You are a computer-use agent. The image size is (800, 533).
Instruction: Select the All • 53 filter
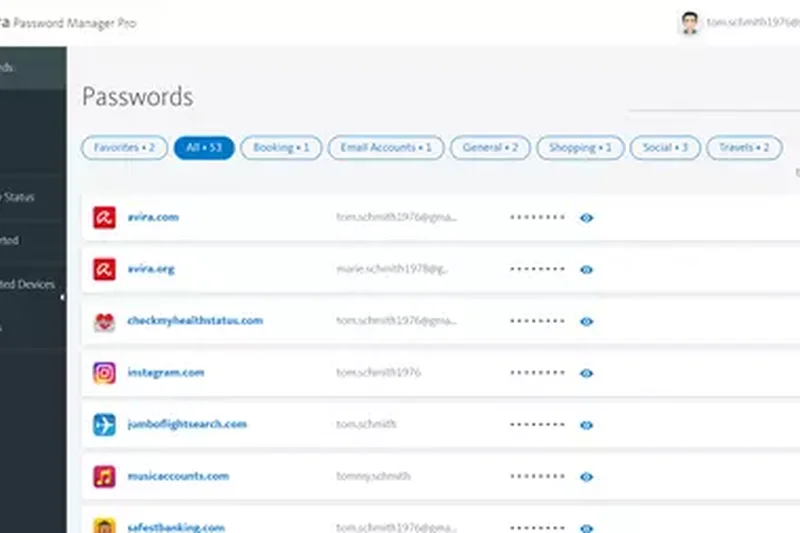tap(204, 148)
